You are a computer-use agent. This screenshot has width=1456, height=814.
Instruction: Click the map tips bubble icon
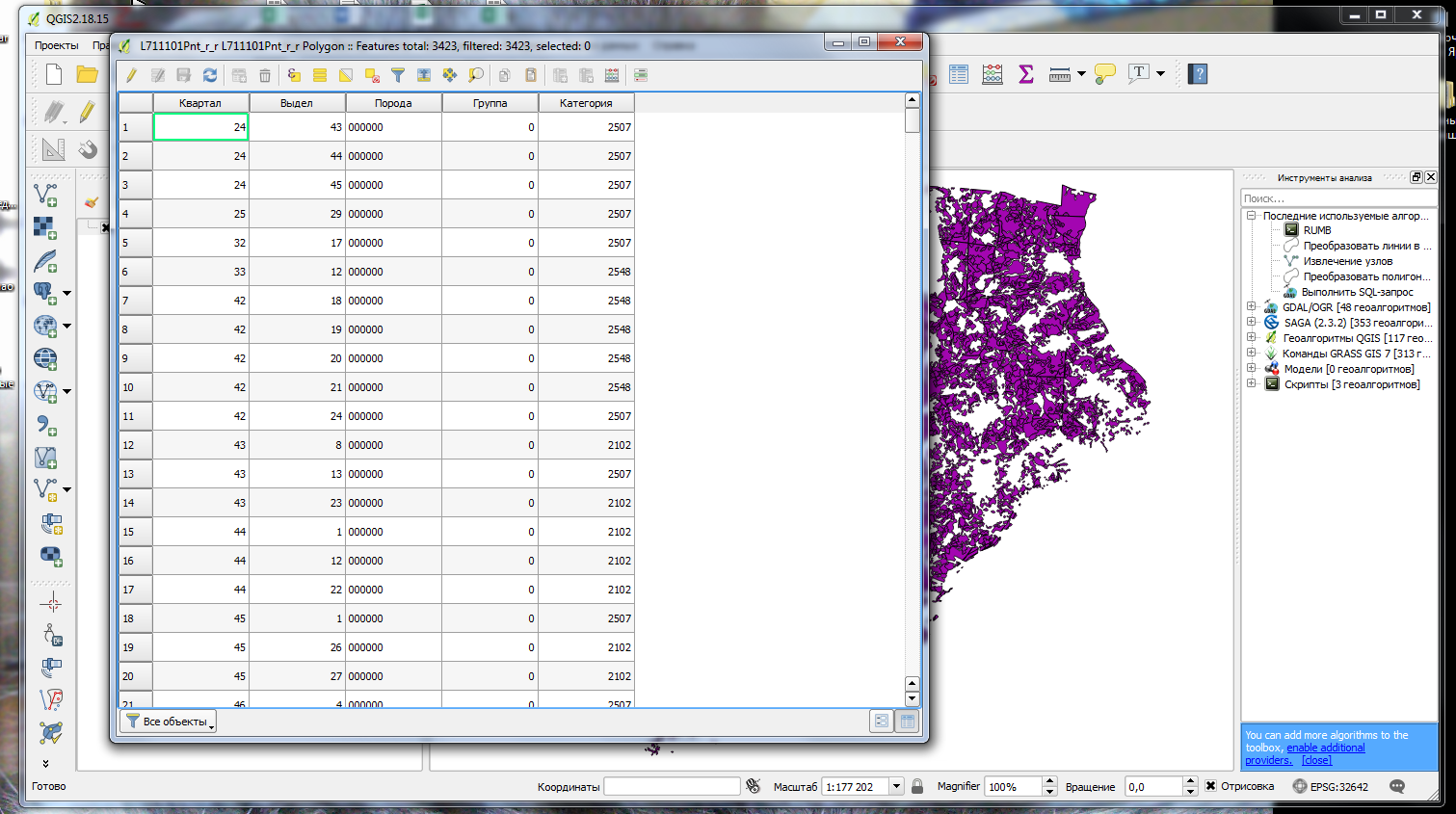coord(1105,74)
